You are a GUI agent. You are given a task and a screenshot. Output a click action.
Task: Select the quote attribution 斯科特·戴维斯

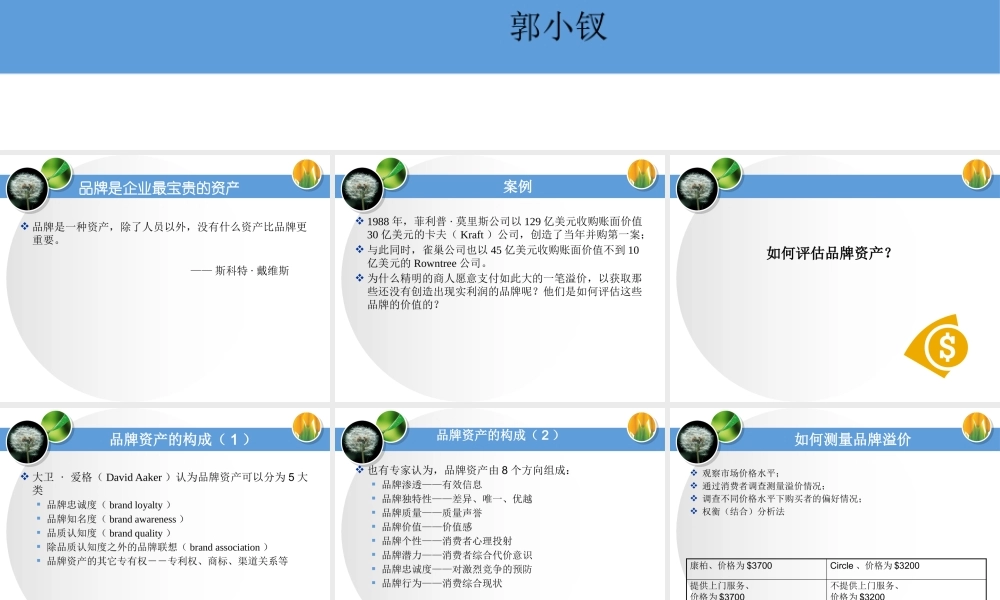tap(240, 270)
